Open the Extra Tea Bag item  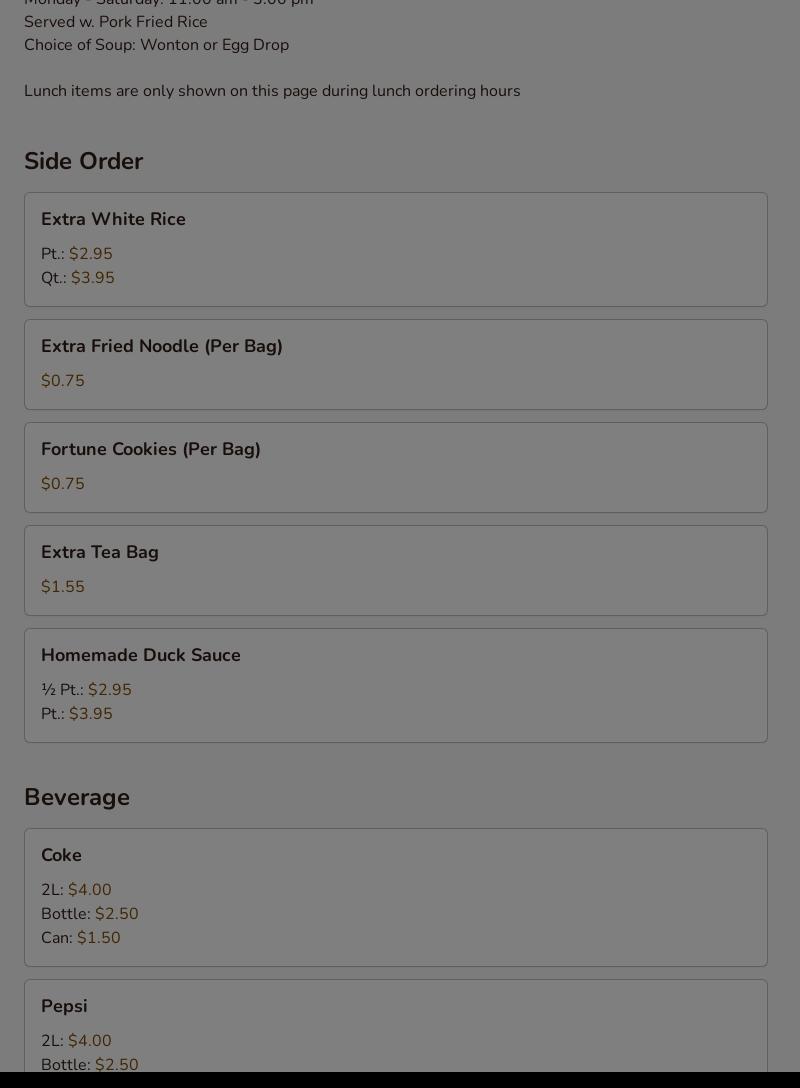100,552
